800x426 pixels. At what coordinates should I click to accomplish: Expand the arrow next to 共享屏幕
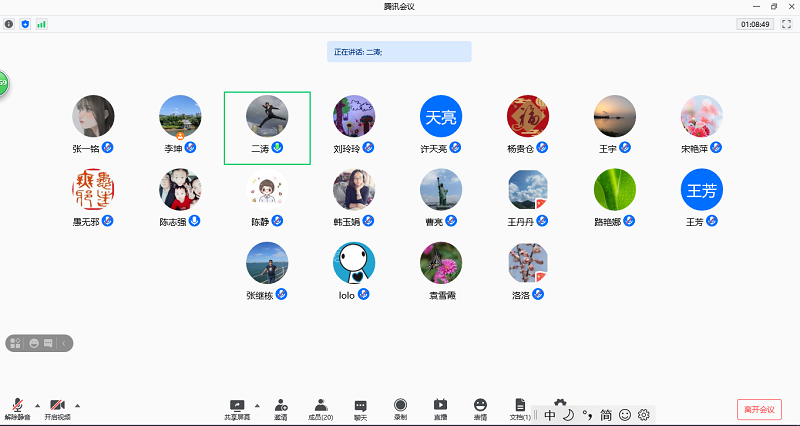point(258,404)
